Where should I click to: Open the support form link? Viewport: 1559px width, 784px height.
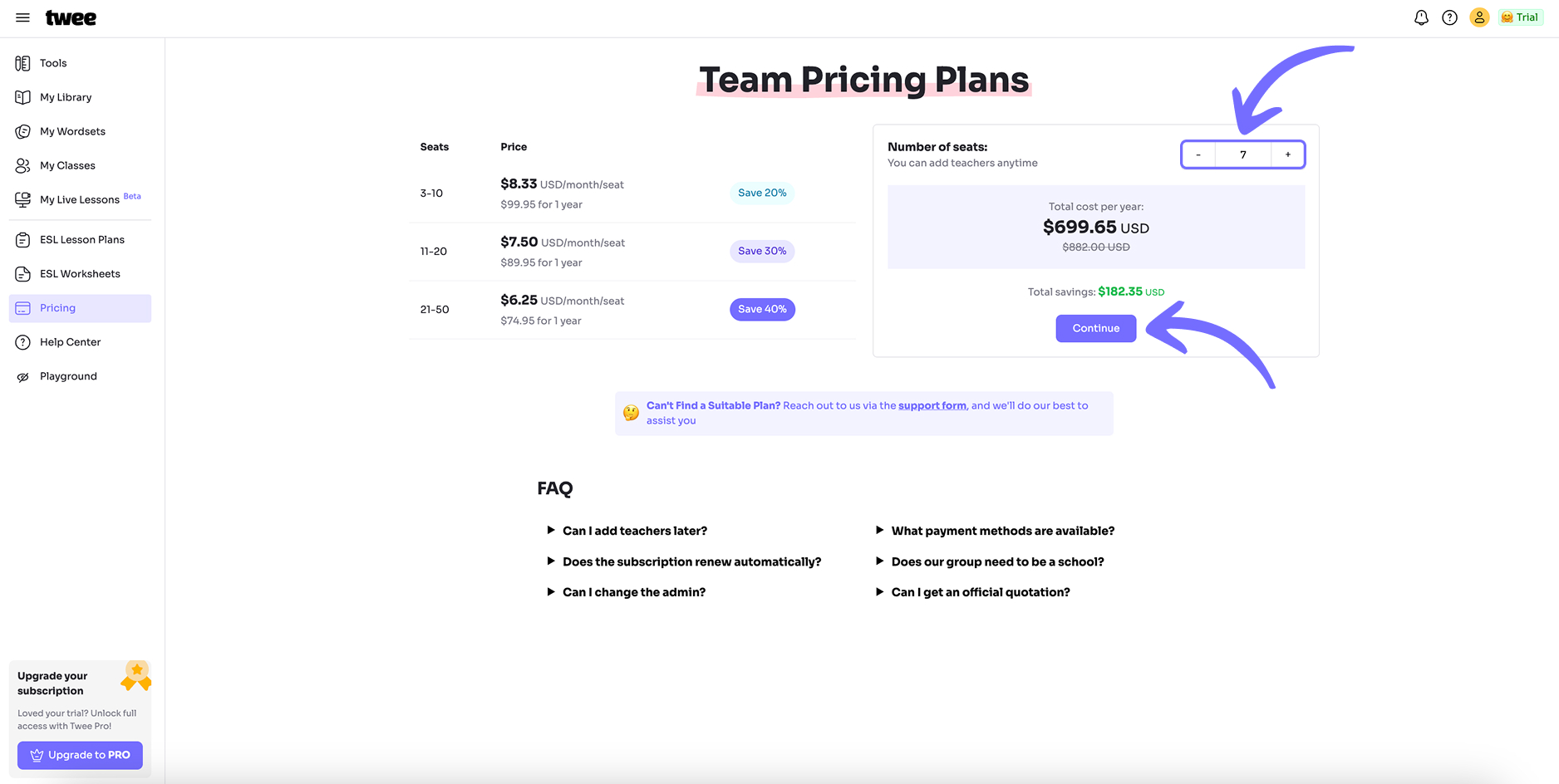[932, 405]
